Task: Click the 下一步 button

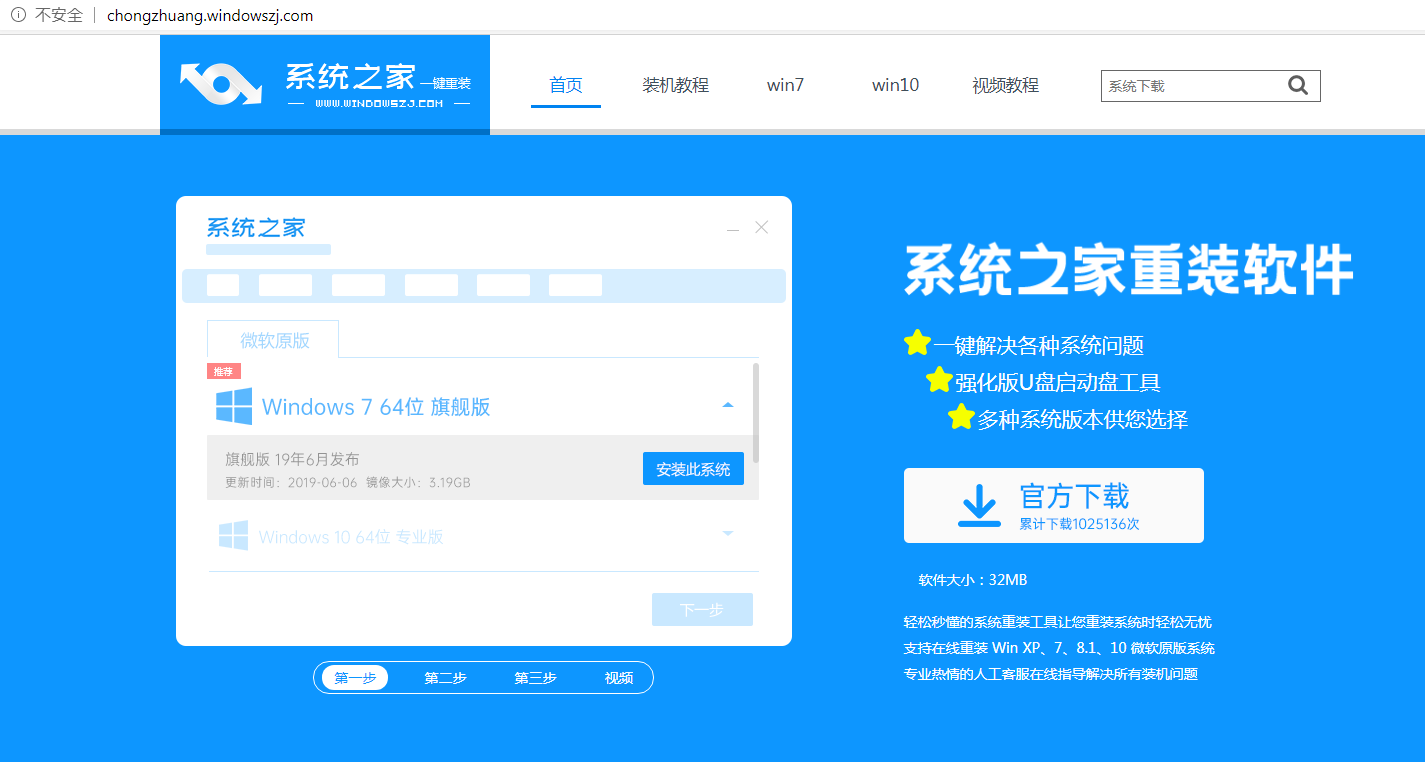Action: click(702, 609)
